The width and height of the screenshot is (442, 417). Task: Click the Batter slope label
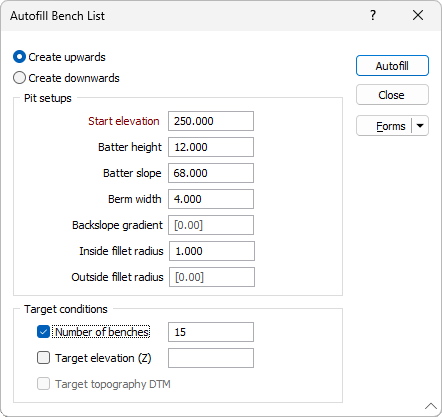pos(132,173)
